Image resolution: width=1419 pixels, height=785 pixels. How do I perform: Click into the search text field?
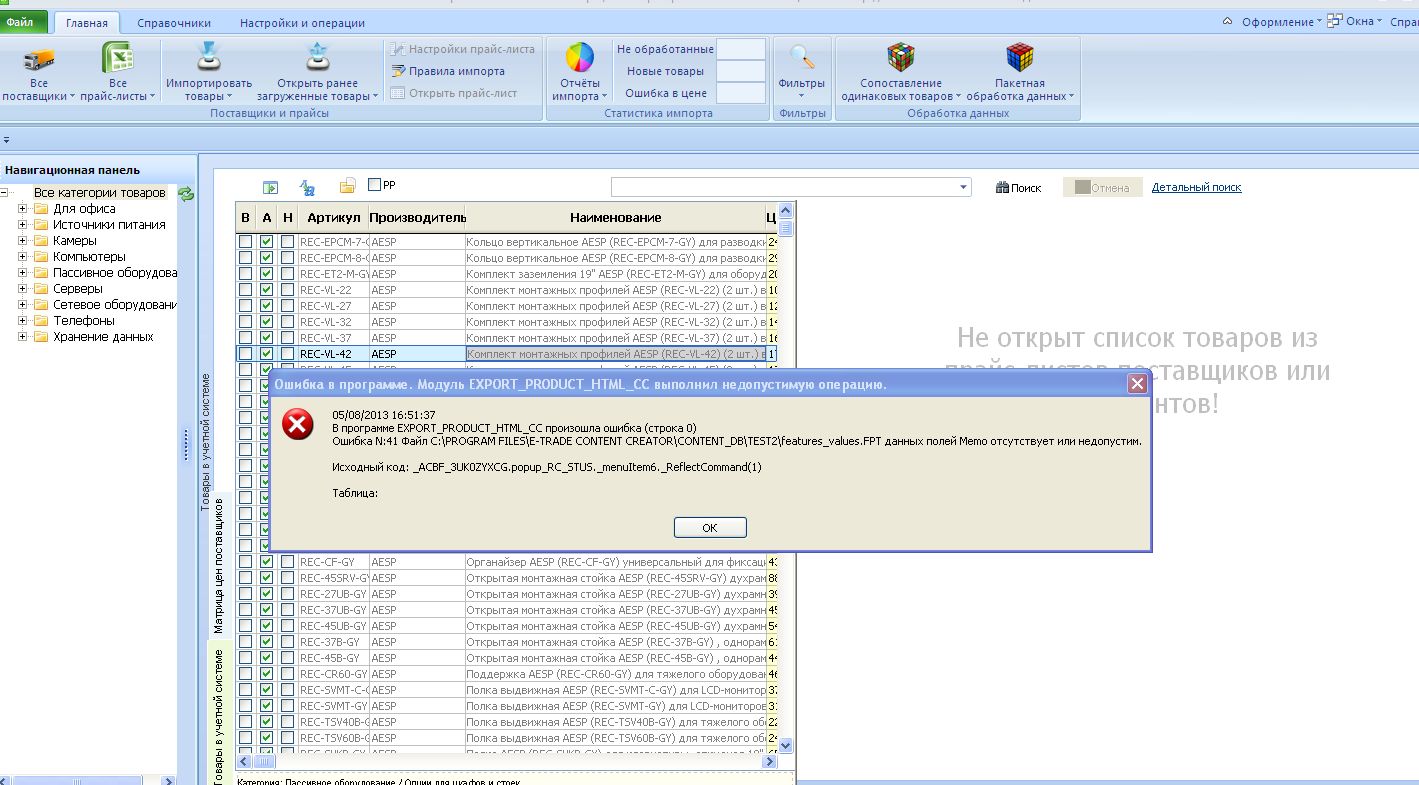pos(784,187)
